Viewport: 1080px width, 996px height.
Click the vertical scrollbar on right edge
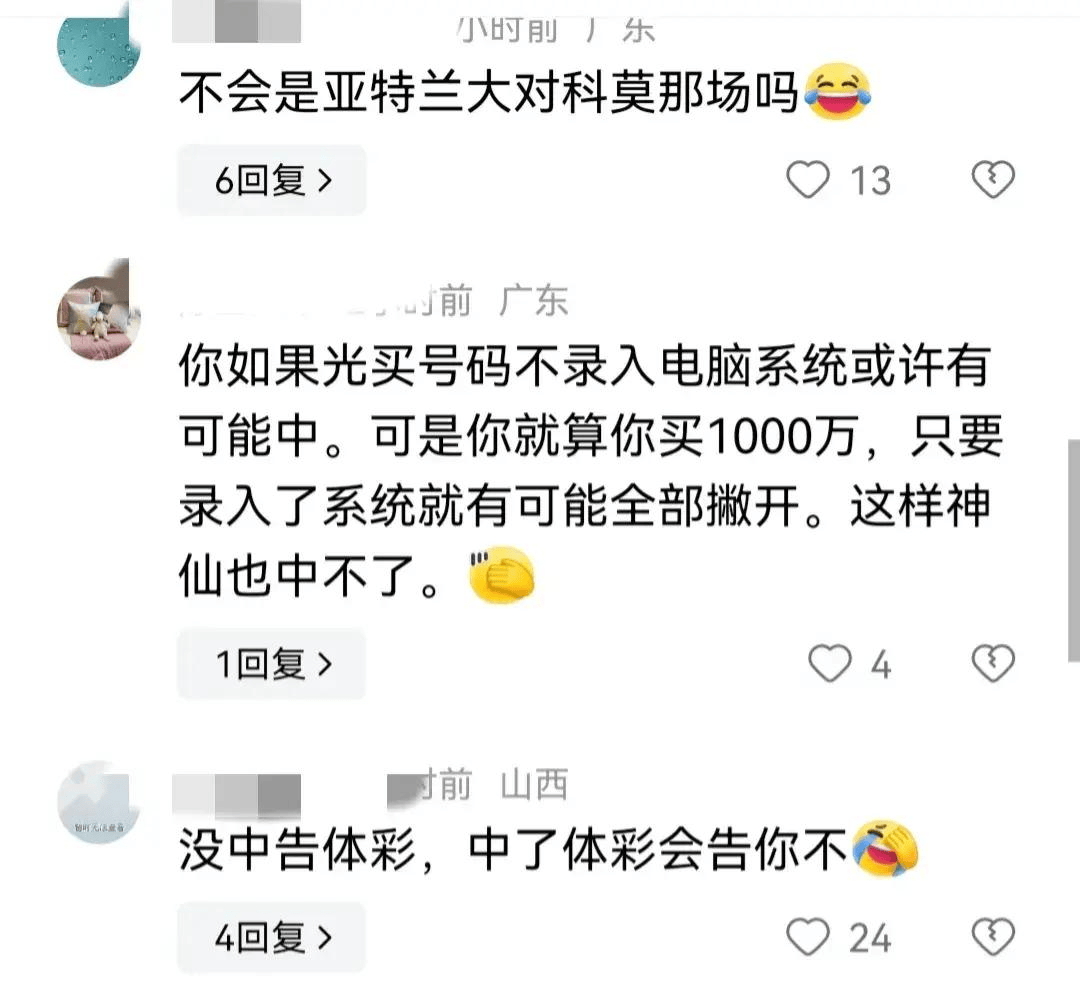(1074, 550)
